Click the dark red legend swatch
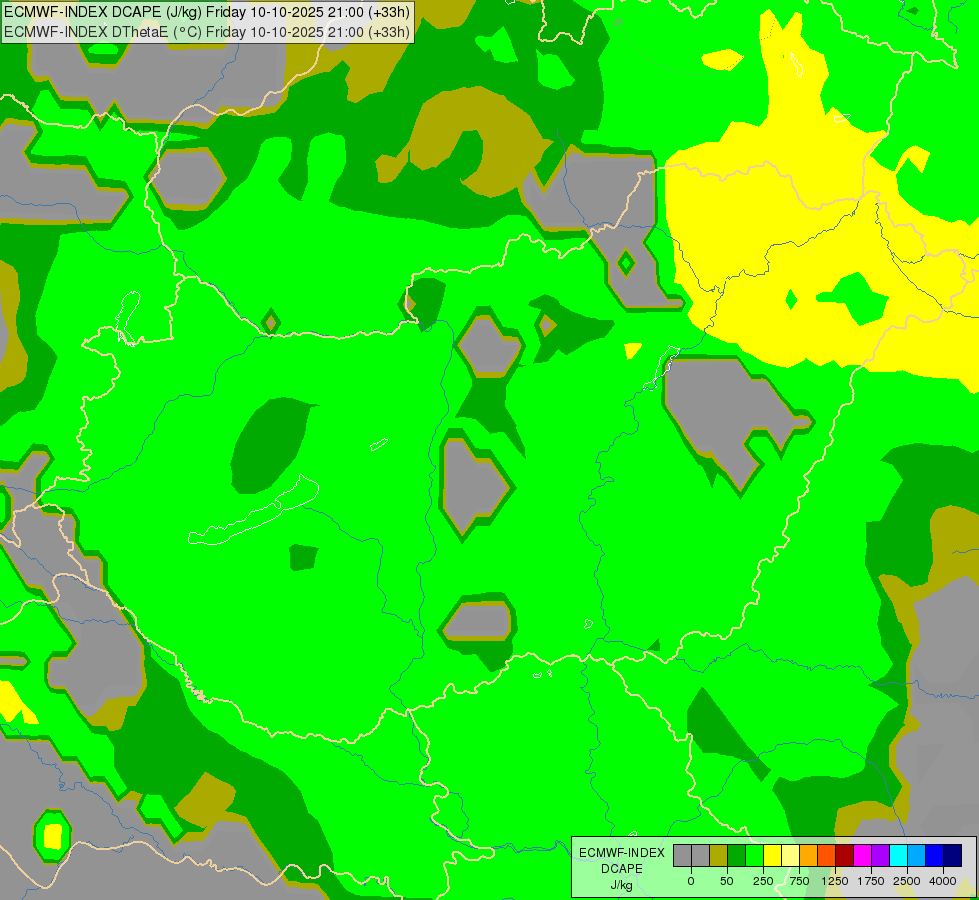 tap(845, 855)
